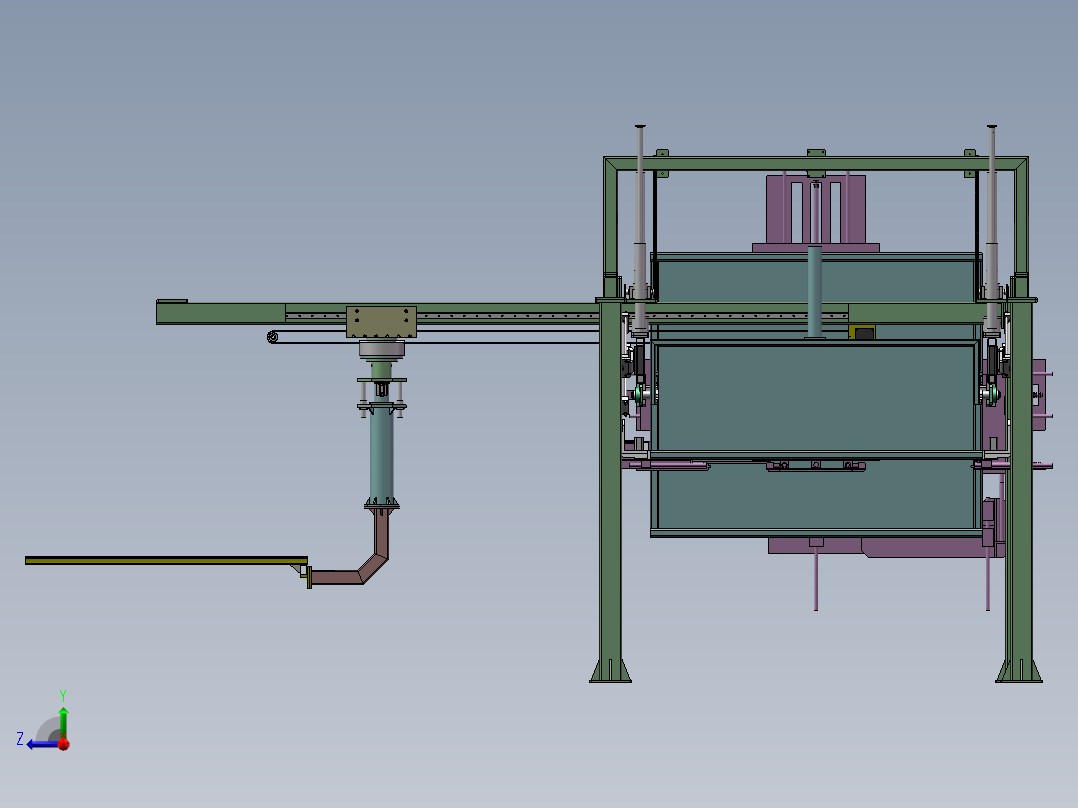Select the purple rod hanging below the tank center

815,580
